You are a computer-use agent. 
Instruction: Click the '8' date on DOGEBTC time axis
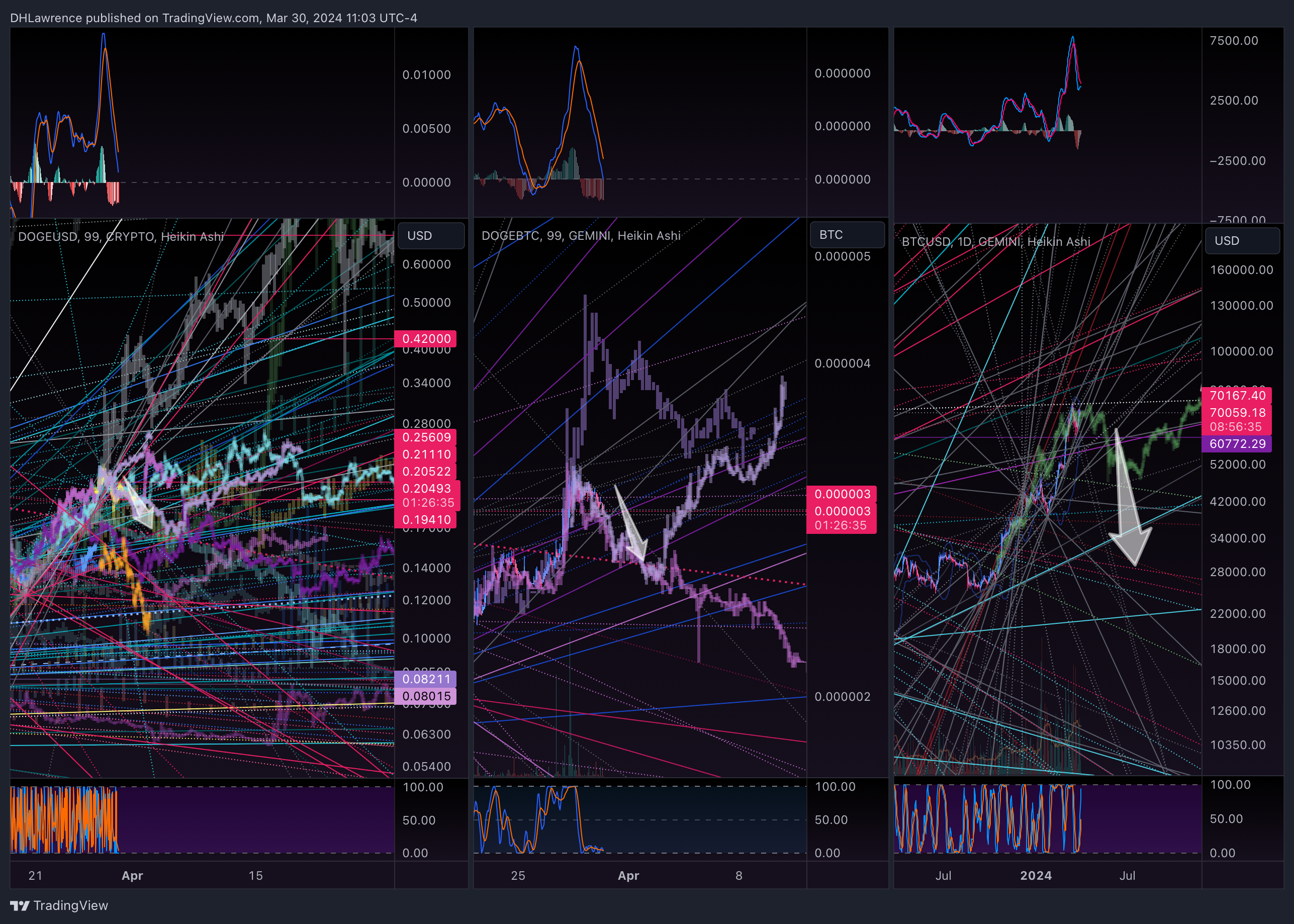[x=739, y=876]
